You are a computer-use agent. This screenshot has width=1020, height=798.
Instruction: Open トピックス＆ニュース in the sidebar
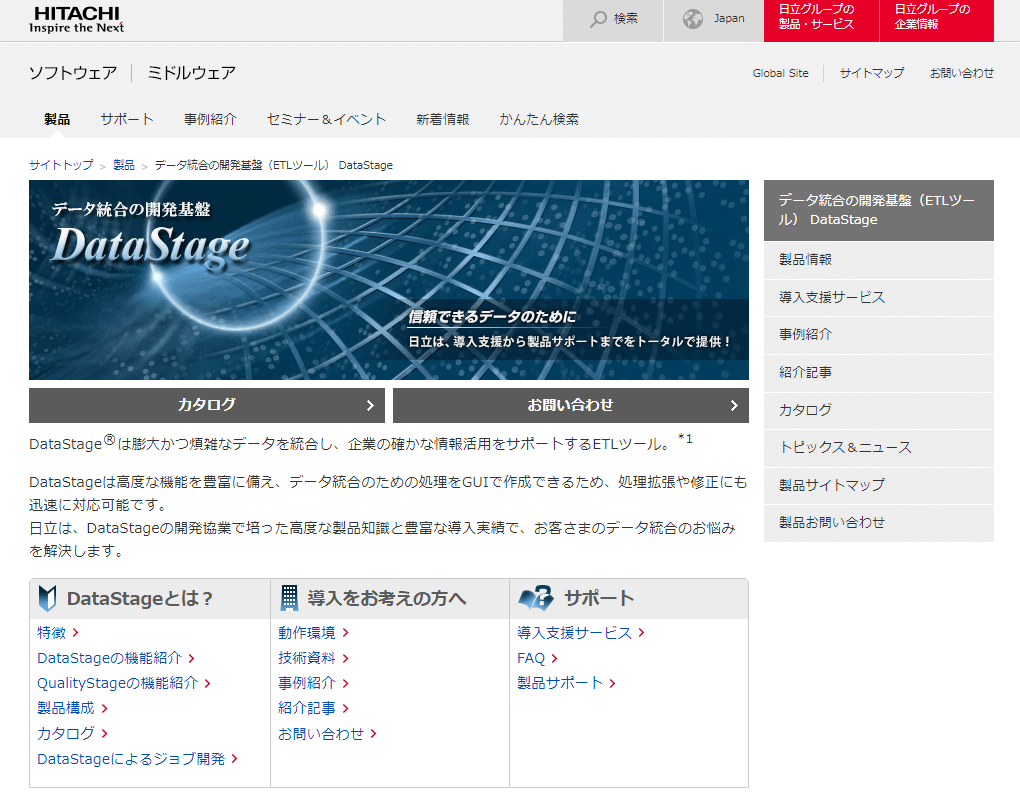pos(879,447)
